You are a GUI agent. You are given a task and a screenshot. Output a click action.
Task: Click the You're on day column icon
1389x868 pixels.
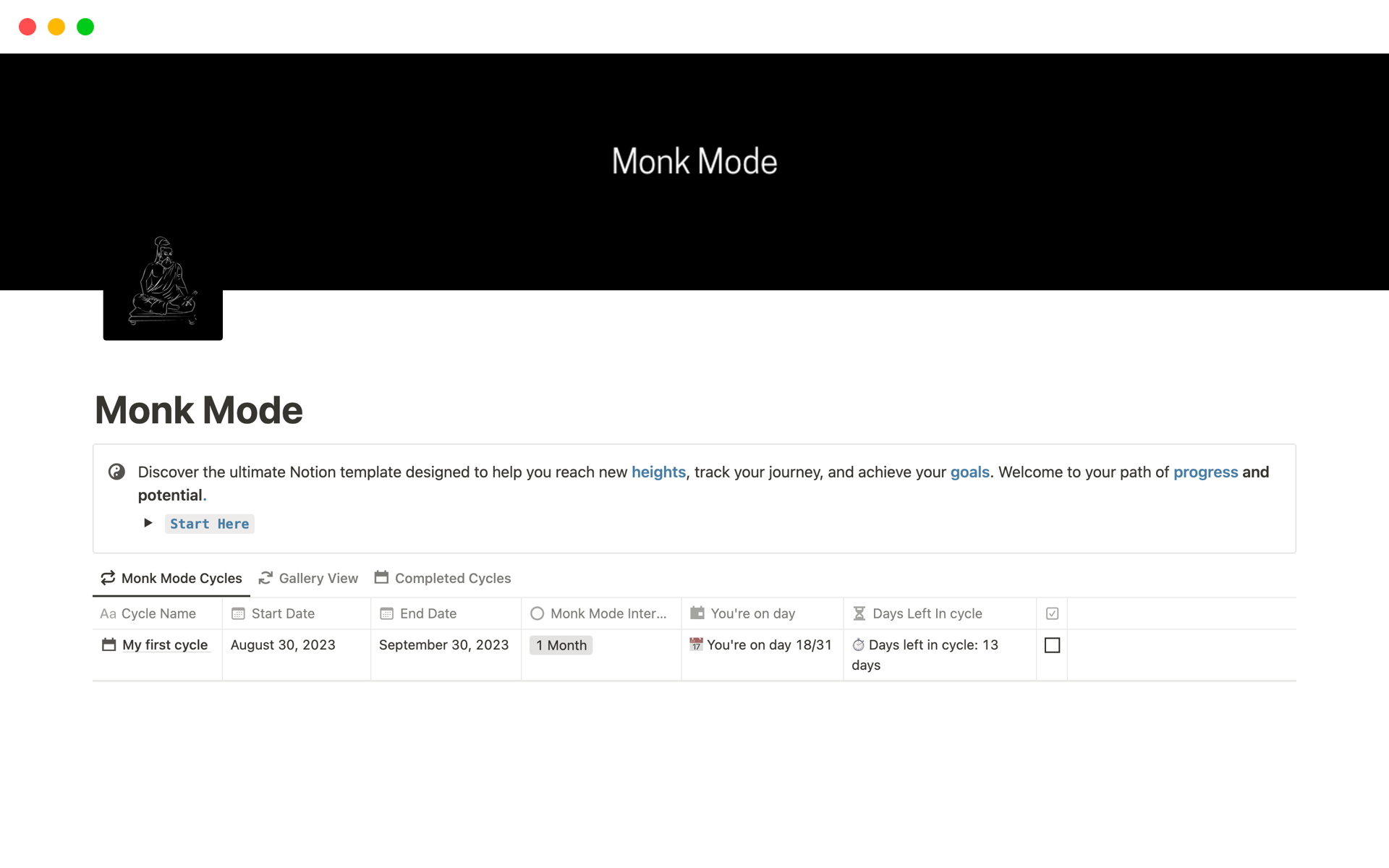[697, 613]
